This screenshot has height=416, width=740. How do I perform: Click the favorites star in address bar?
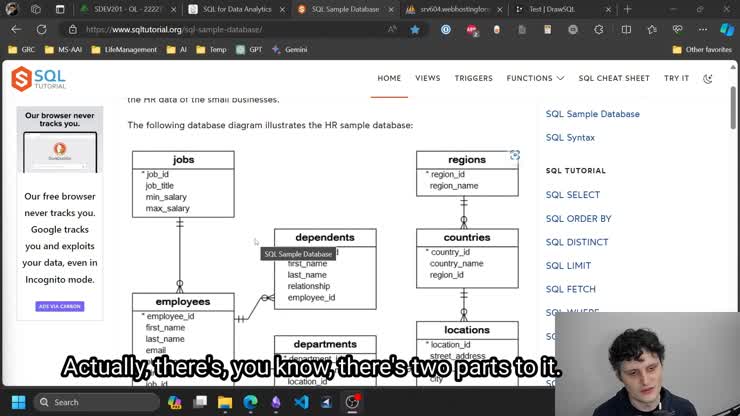pos(415,29)
